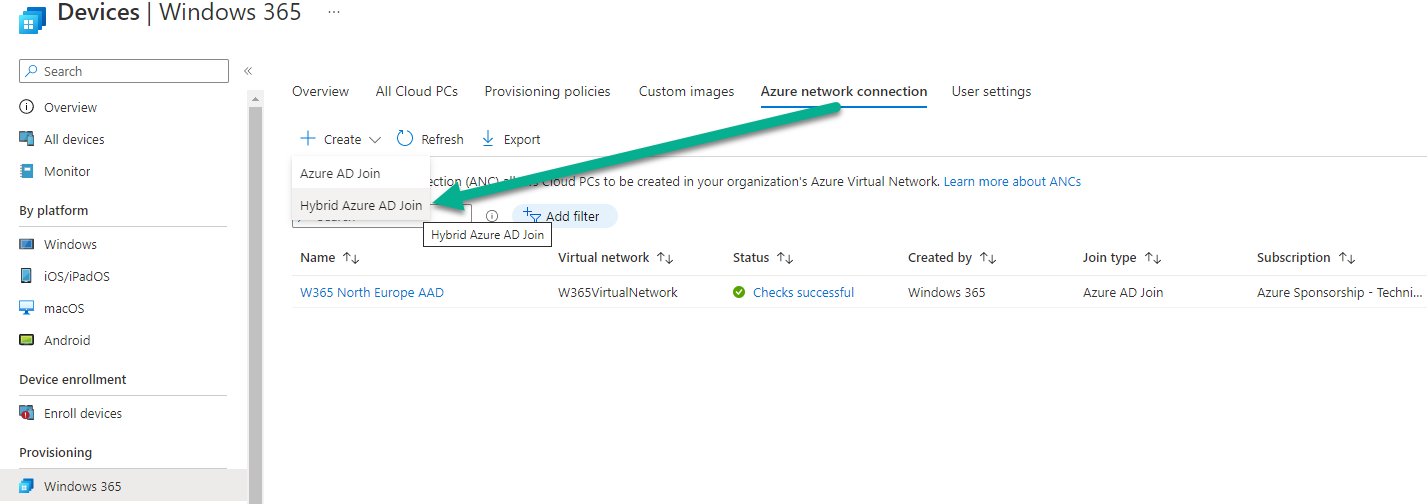The width and height of the screenshot is (1427, 504).
Task: Click the Enroll devices icon
Action: click(27, 413)
